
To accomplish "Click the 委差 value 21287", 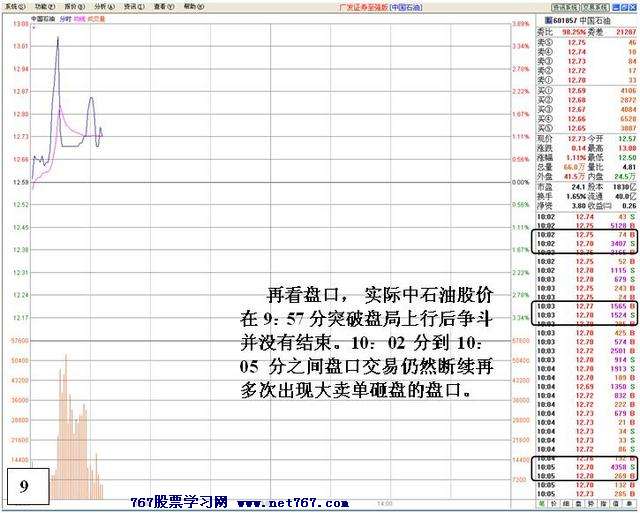I will (626, 32).
